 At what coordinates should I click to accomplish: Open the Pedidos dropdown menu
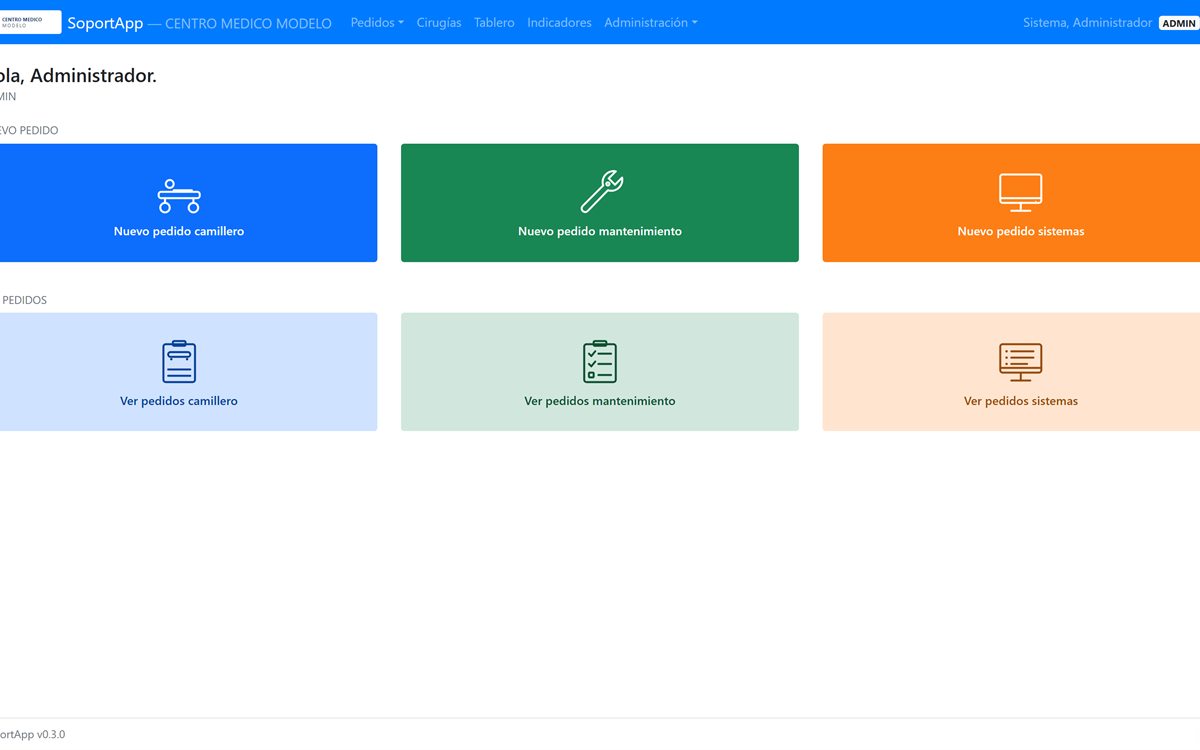[x=377, y=22]
